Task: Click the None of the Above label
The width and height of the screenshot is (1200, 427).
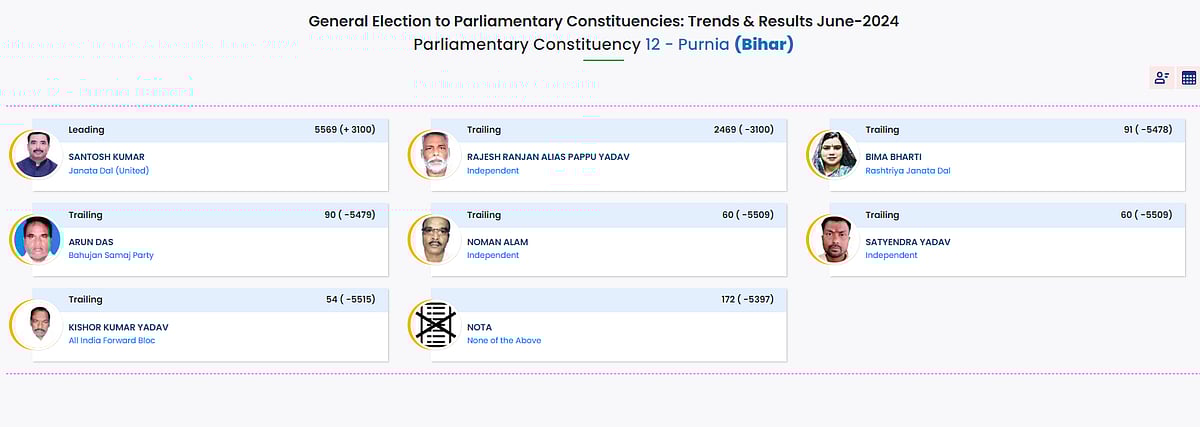Action: pyautogui.click(x=504, y=341)
